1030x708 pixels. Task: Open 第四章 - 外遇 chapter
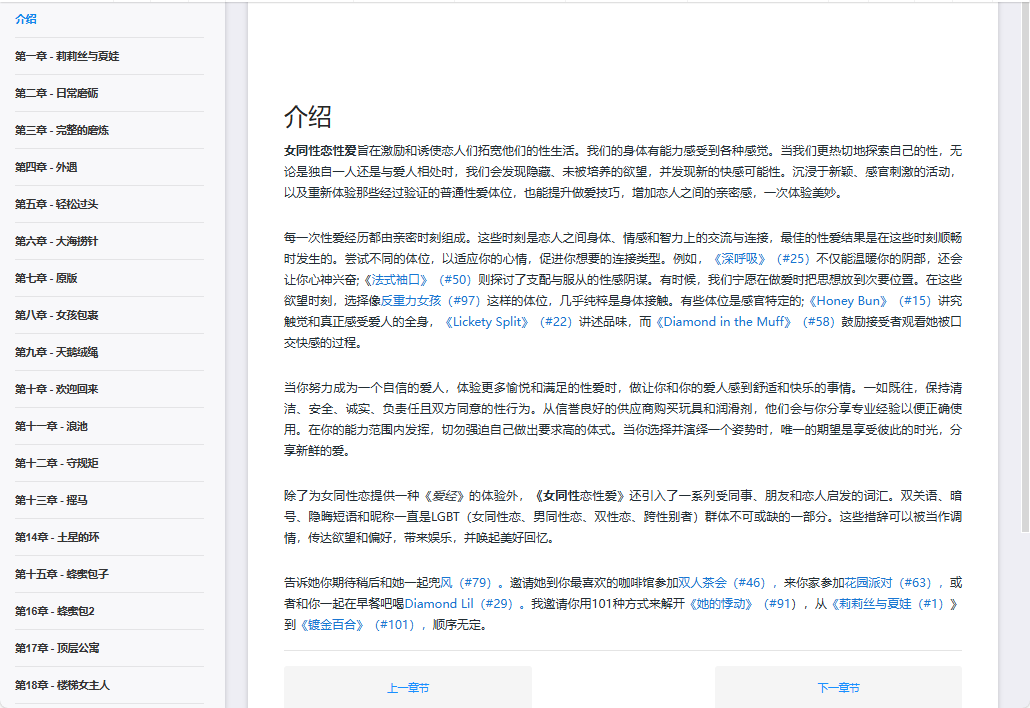[x=46, y=167]
